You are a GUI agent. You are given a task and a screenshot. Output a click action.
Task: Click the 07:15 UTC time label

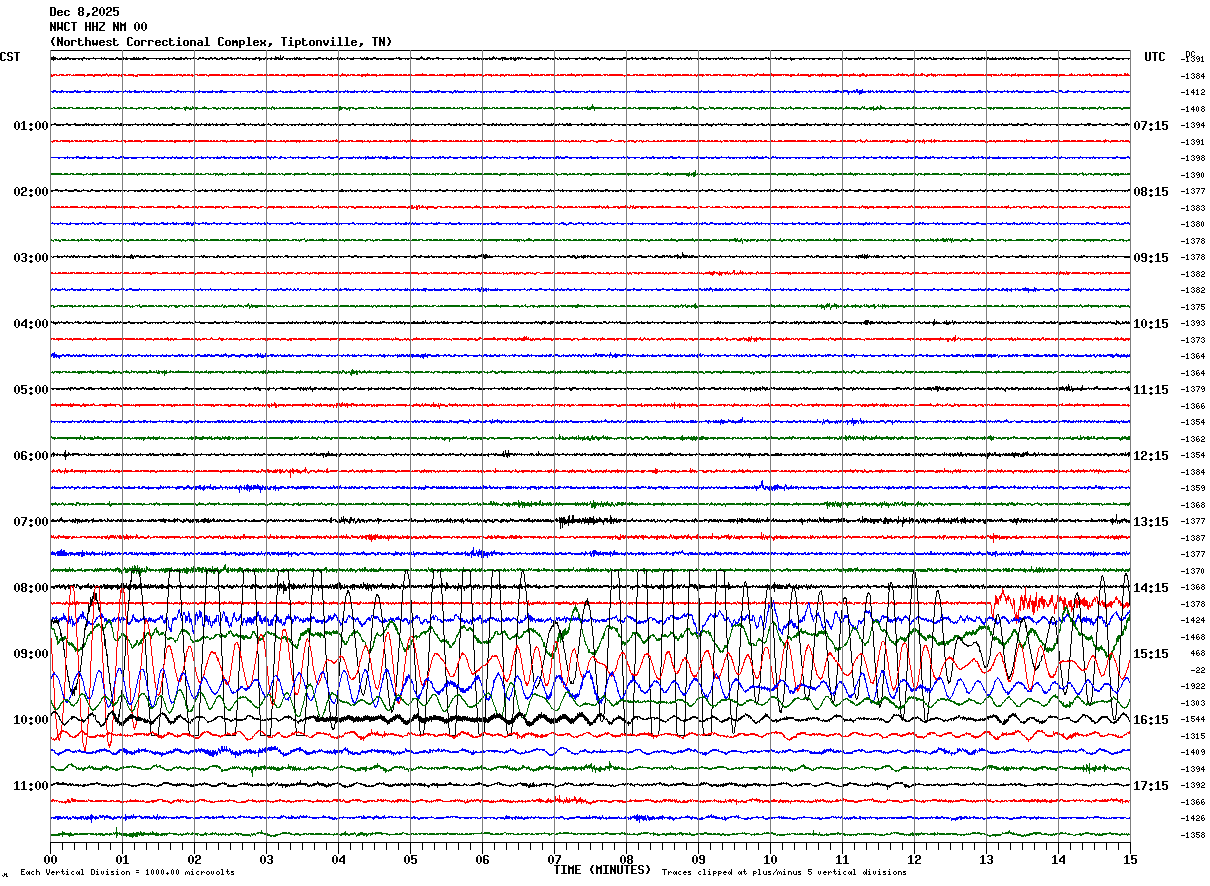1151,126
